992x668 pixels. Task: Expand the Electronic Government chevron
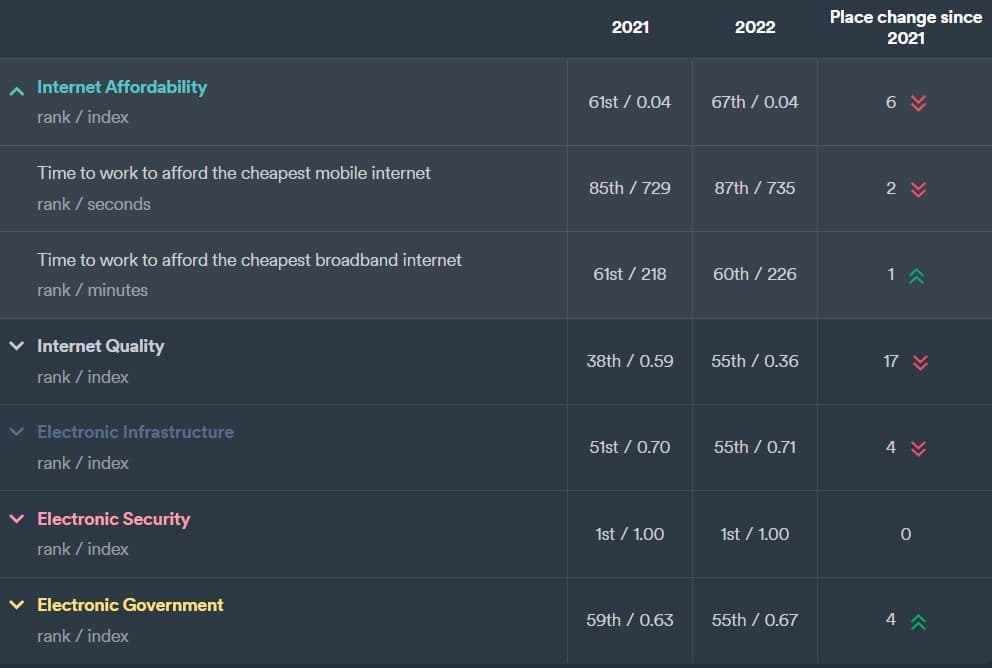(16, 605)
